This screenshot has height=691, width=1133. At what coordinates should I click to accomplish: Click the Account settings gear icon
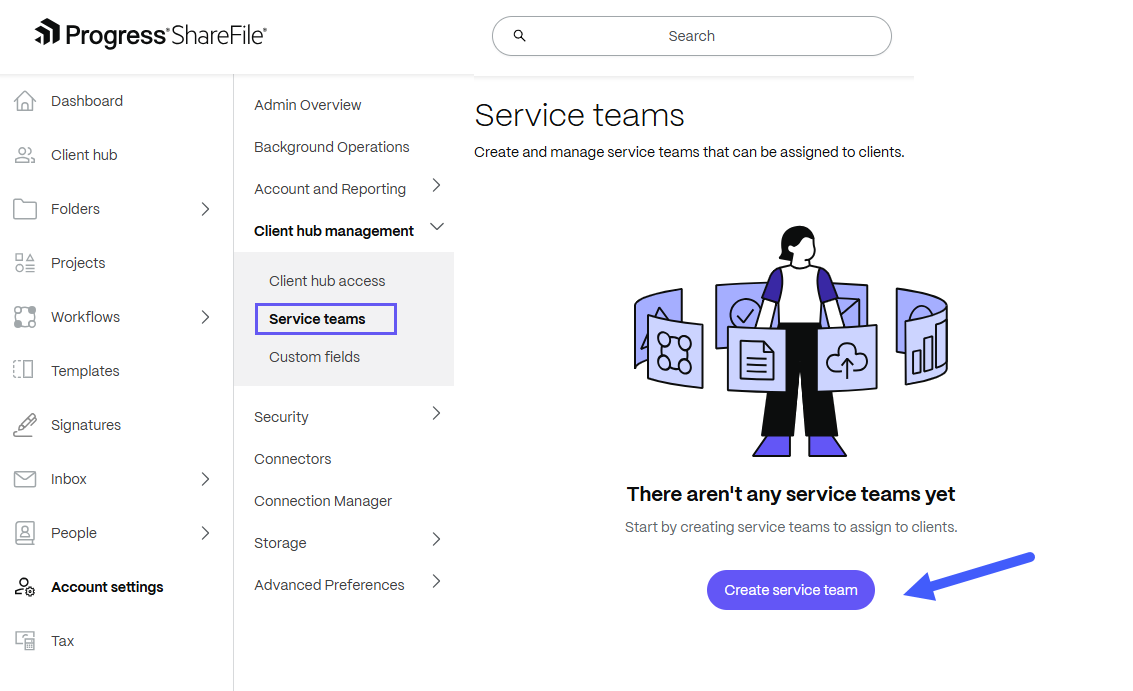(x=25, y=587)
